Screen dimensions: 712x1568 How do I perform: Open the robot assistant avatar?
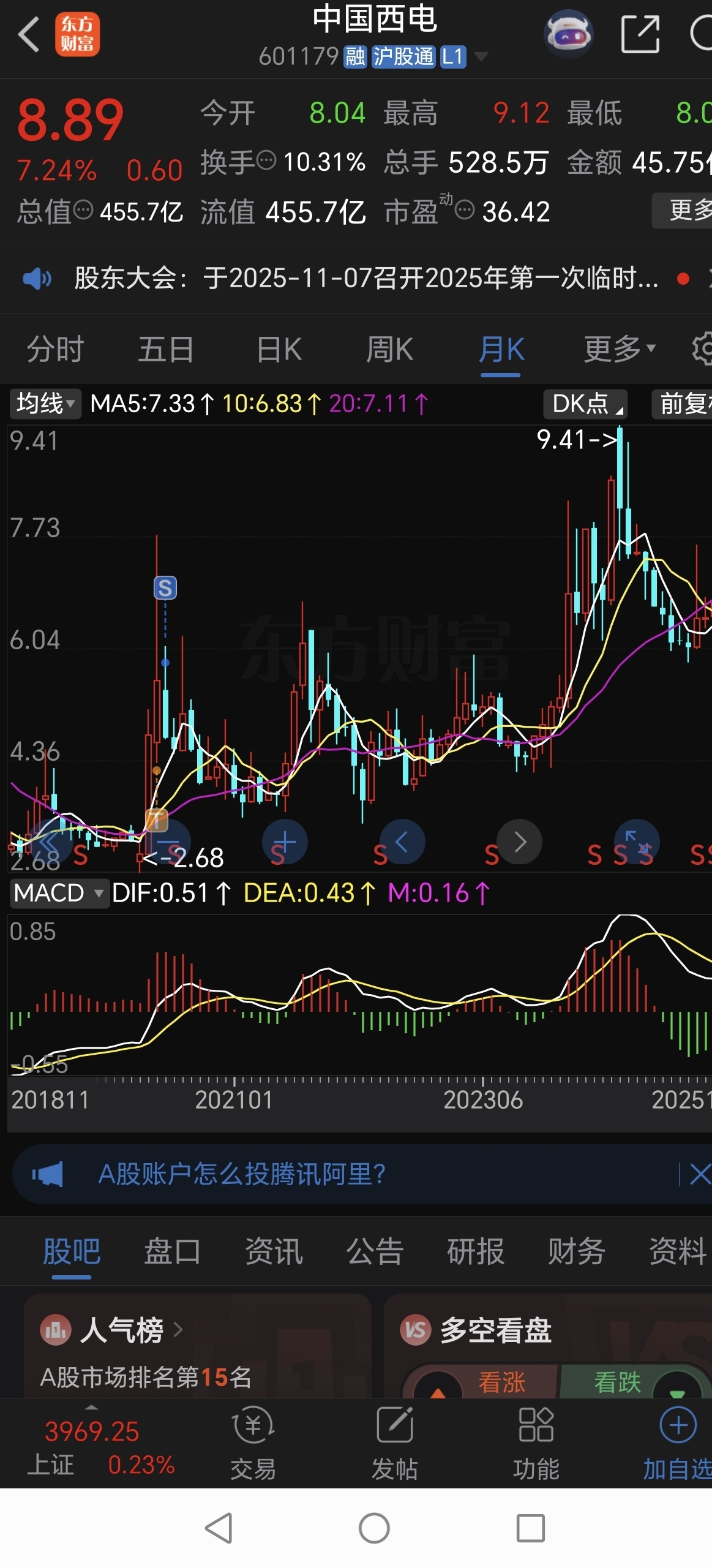(569, 34)
